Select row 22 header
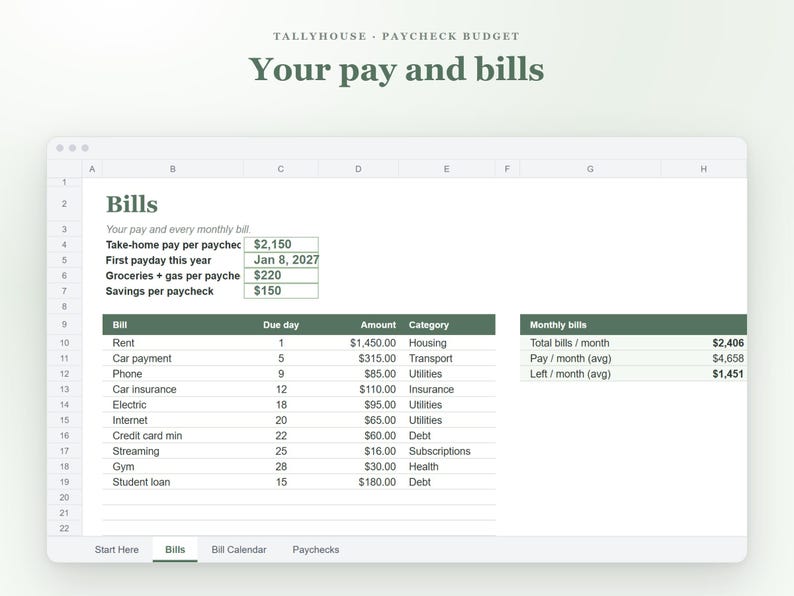 click(x=64, y=528)
